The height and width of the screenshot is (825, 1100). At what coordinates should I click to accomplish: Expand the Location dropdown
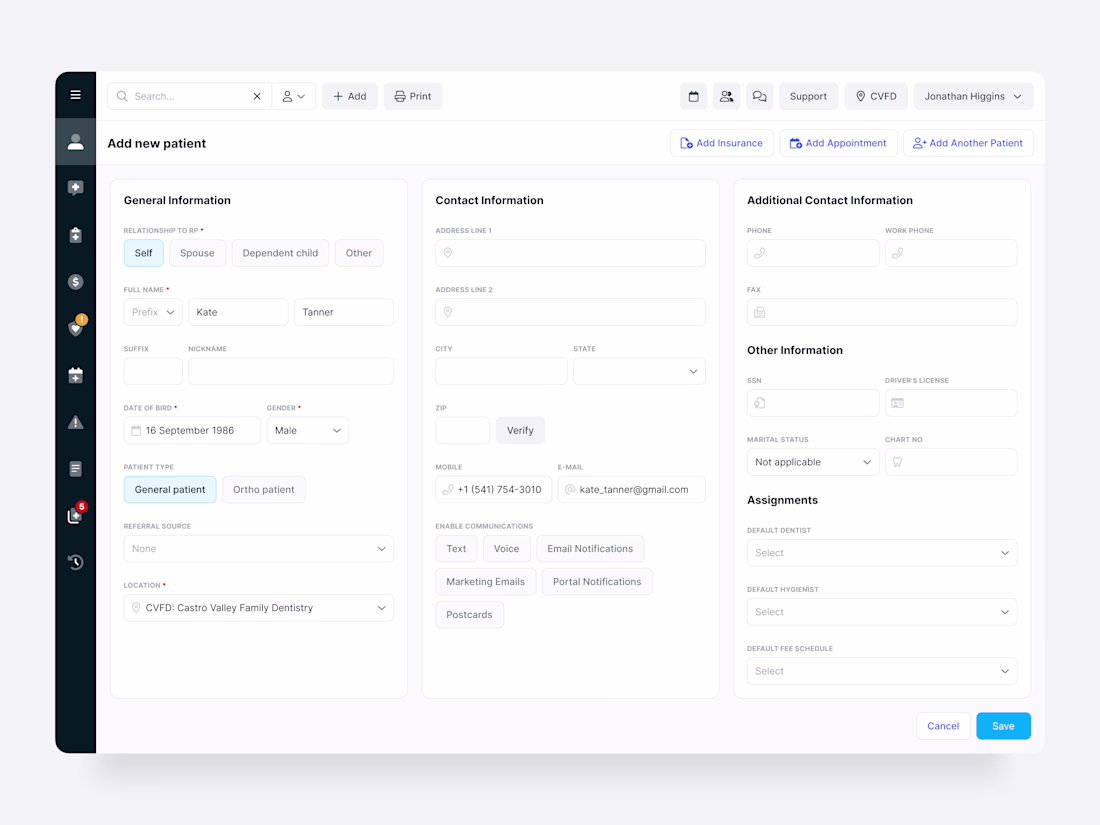tap(258, 608)
